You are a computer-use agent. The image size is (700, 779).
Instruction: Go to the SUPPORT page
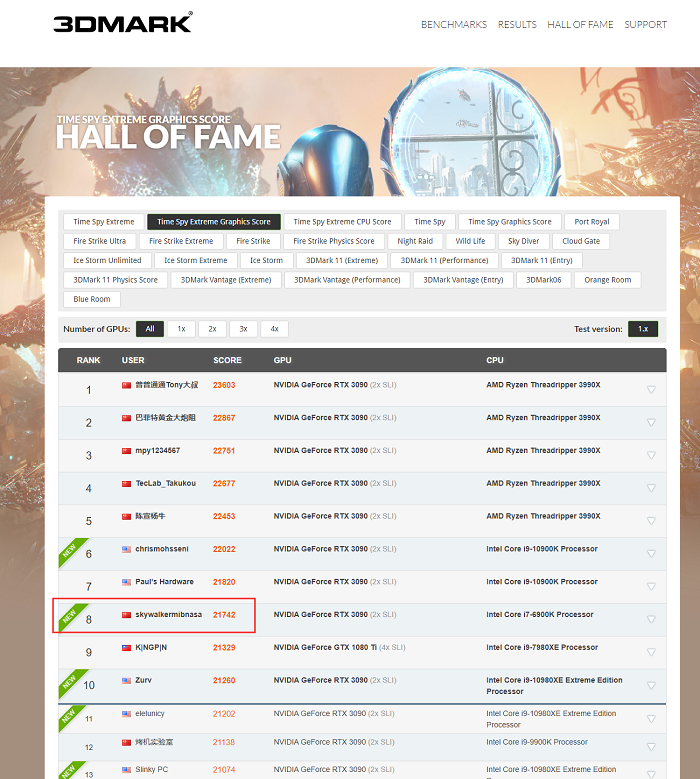click(645, 24)
